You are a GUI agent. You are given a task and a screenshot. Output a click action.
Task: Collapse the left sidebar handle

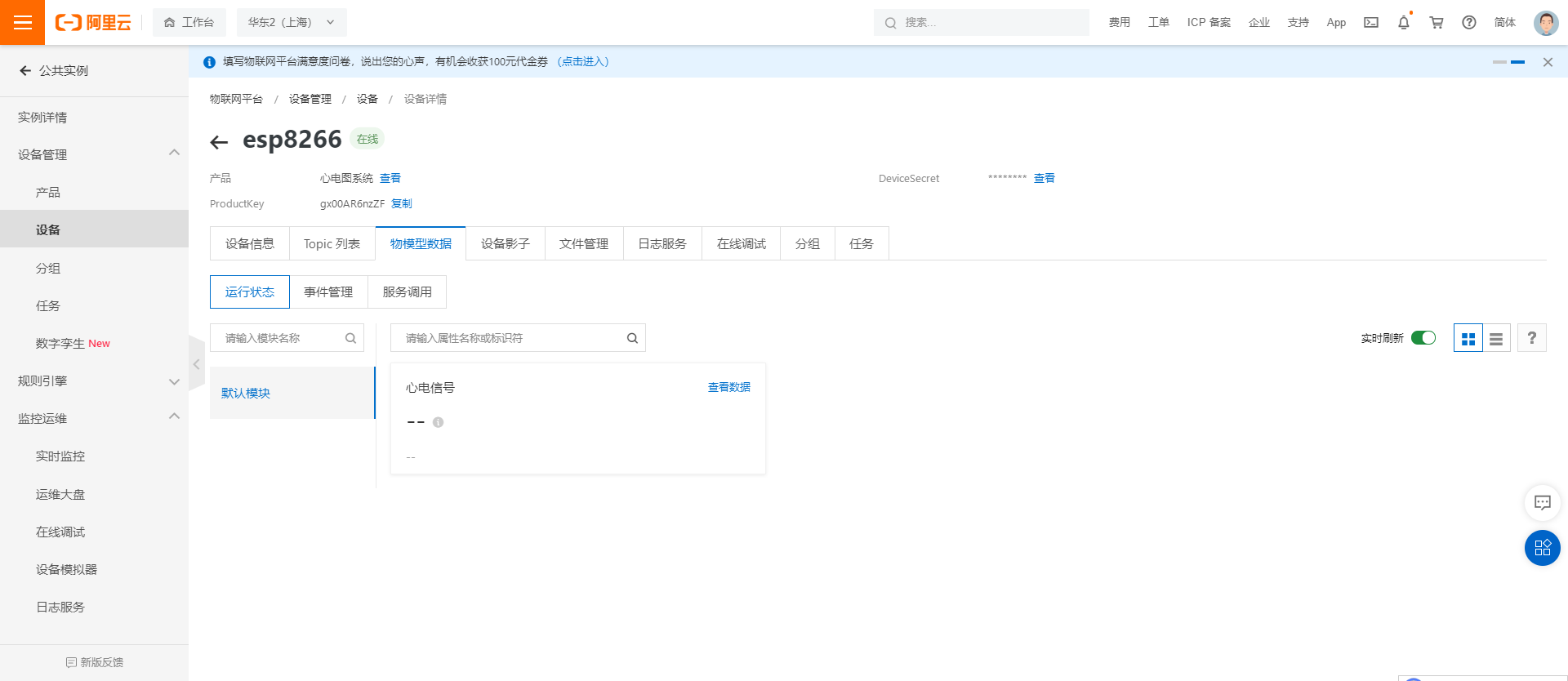point(196,364)
